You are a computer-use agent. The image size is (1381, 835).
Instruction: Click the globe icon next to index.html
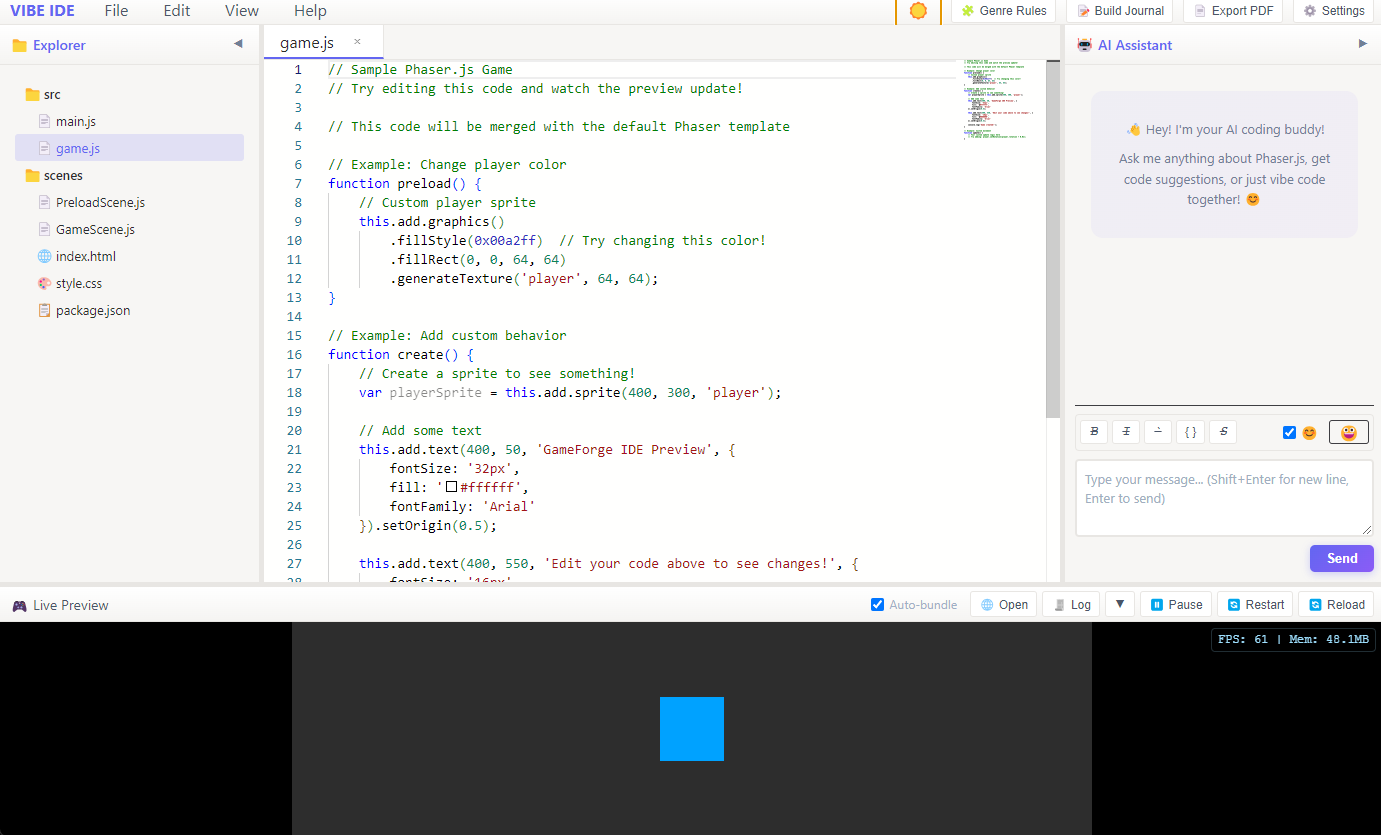point(44,256)
